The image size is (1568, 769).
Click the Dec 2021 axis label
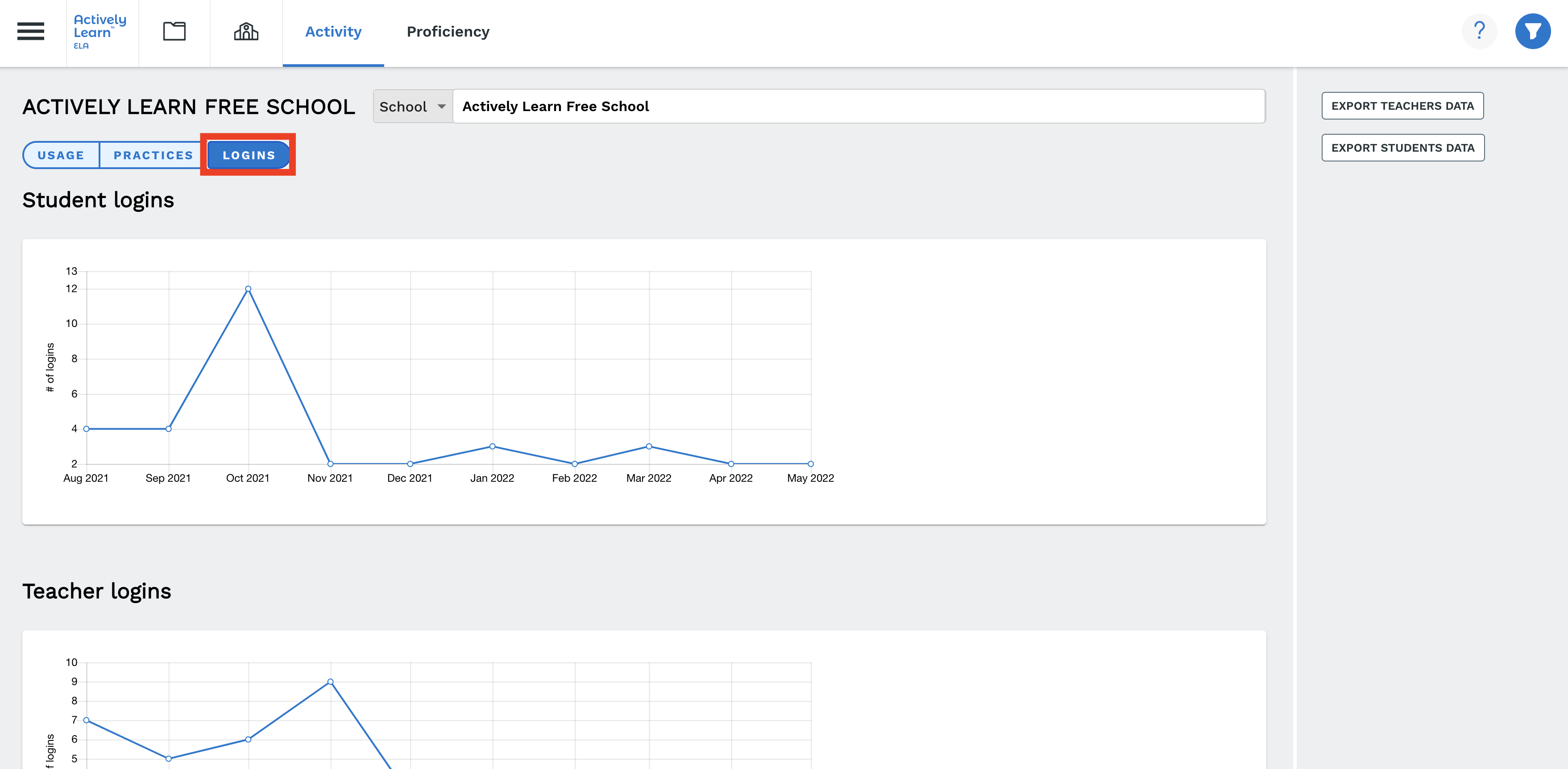410,478
